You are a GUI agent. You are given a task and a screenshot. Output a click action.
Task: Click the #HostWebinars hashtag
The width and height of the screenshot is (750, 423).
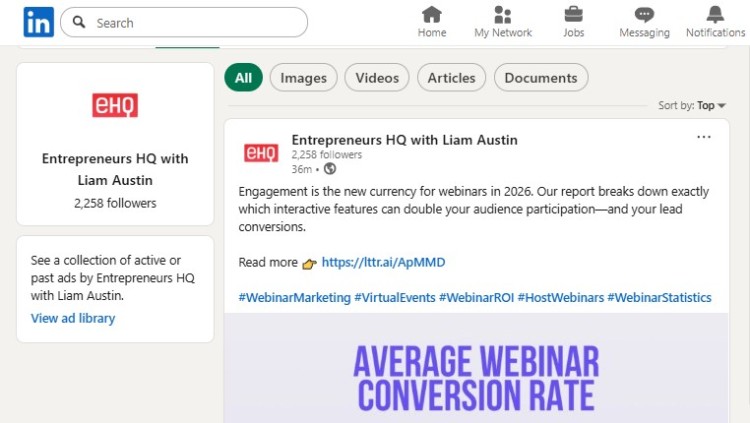(x=561, y=298)
